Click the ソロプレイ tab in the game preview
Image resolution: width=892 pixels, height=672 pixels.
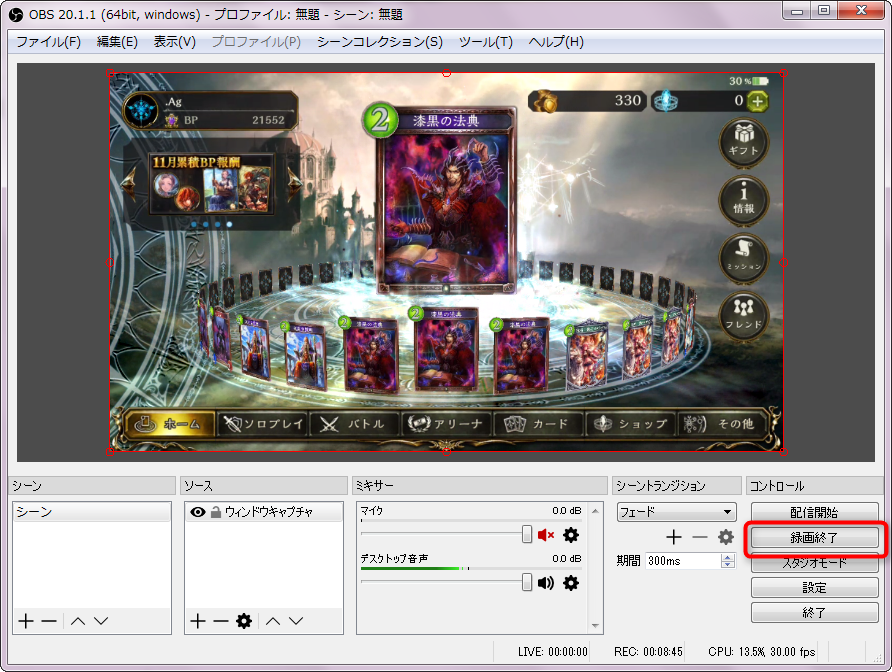click(x=263, y=424)
